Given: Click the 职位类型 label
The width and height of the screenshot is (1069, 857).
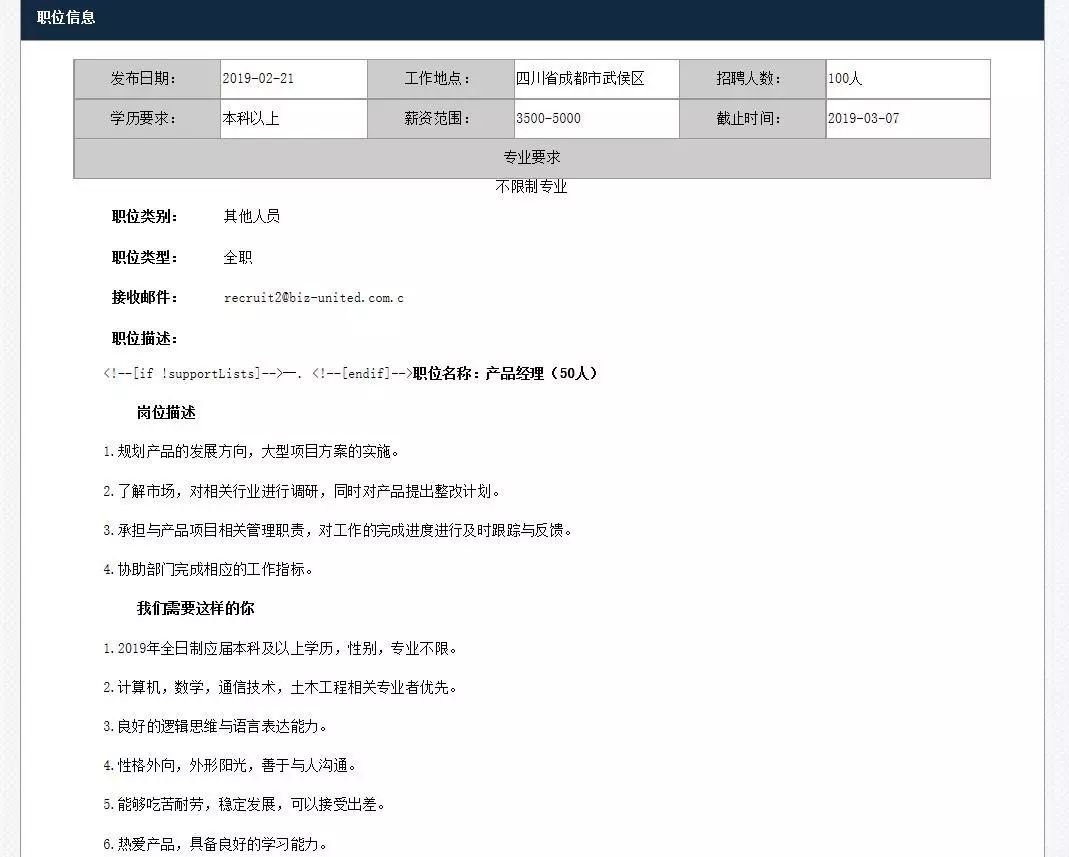Looking at the screenshot, I should coord(145,258).
